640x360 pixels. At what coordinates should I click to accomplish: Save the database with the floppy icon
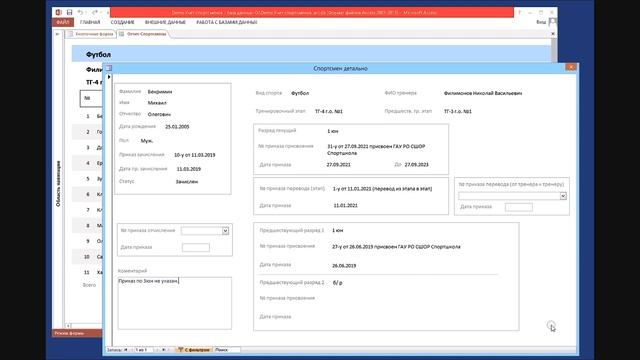pyautogui.click(x=69, y=12)
